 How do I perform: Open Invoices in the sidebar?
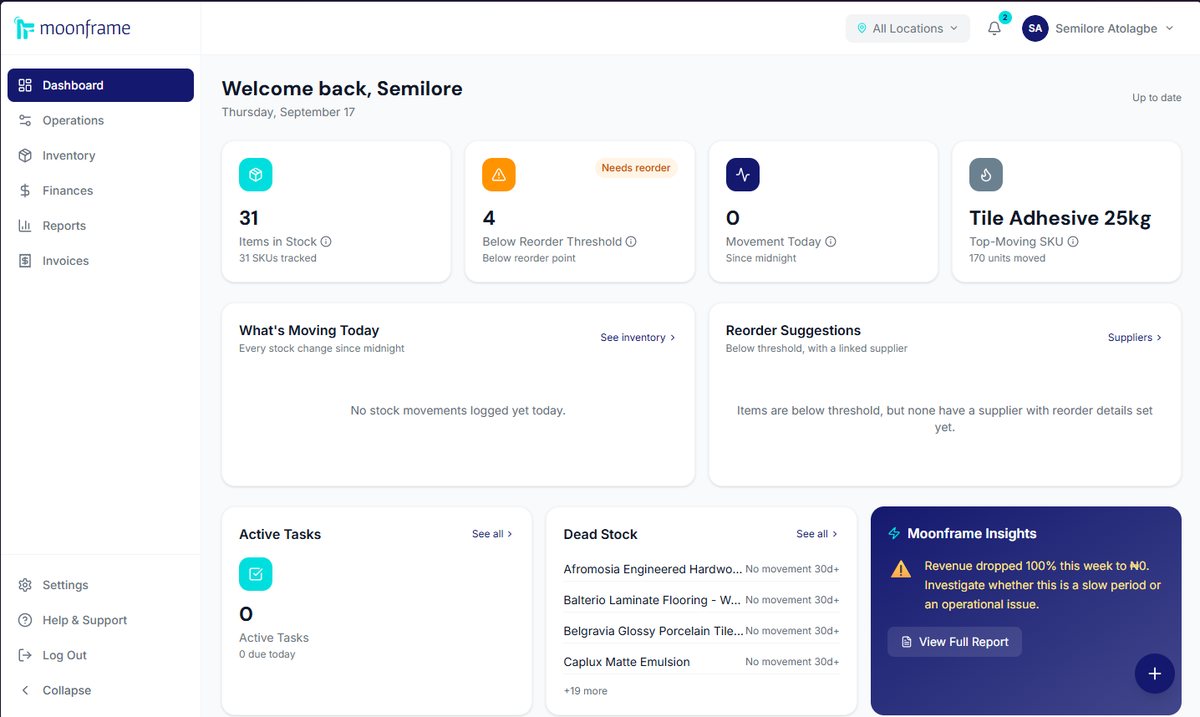(100, 260)
